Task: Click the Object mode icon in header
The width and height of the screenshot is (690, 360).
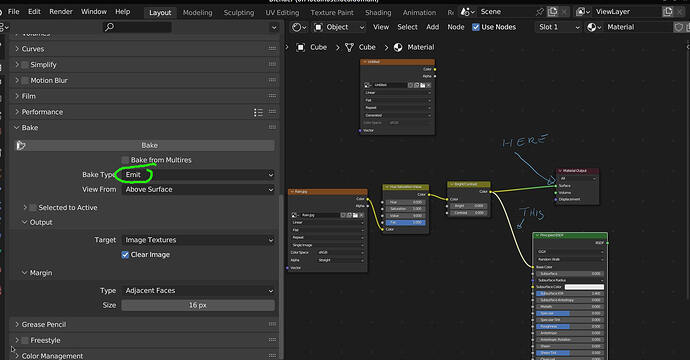Action: [x=318, y=27]
